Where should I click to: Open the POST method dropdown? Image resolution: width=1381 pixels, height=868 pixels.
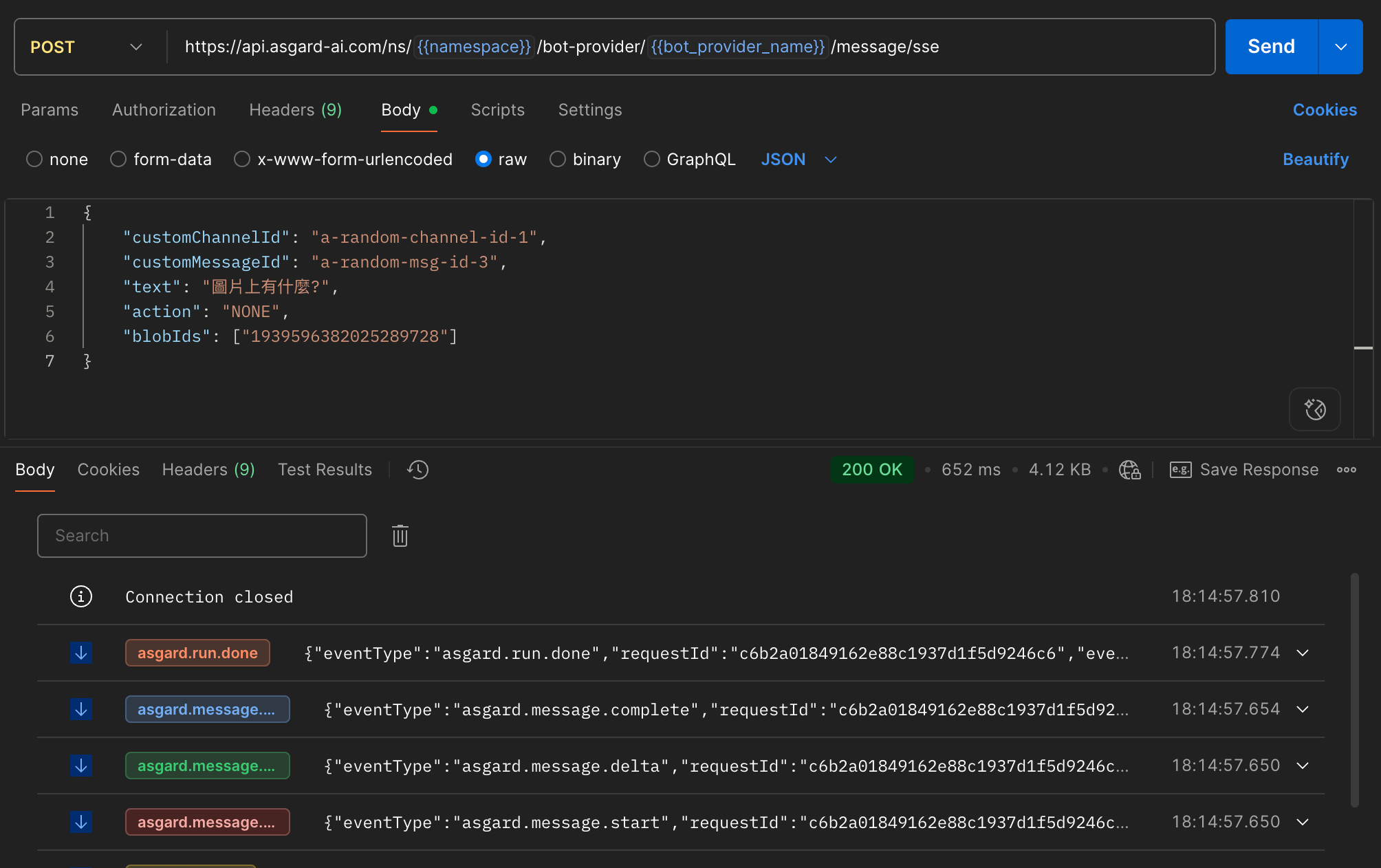pos(87,47)
